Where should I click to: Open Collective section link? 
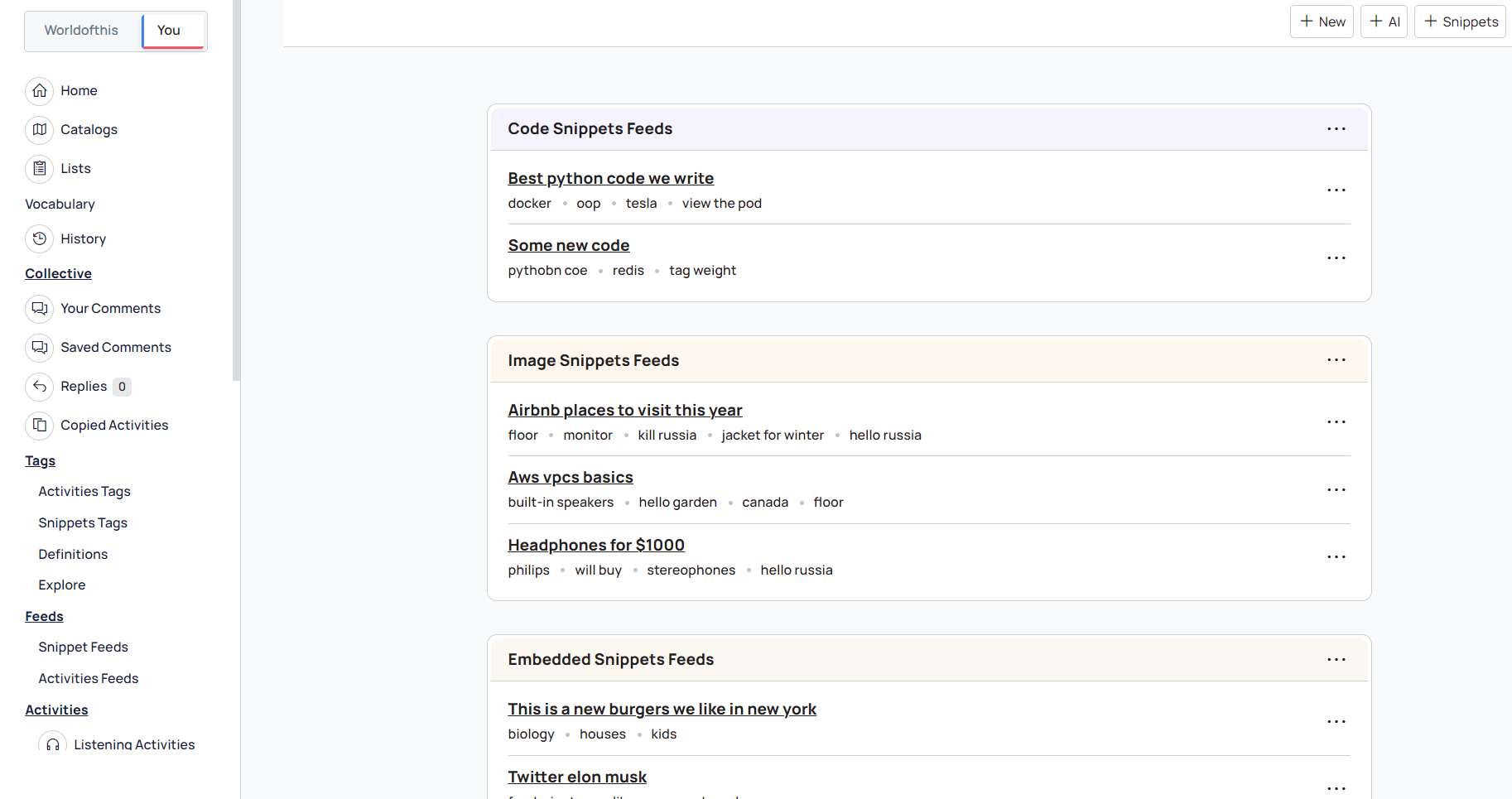(x=58, y=274)
